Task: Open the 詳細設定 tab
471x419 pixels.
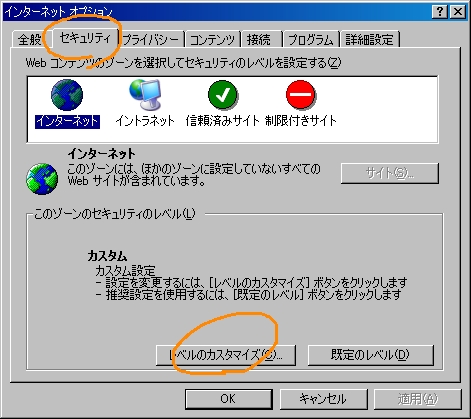Action: tap(369, 40)
